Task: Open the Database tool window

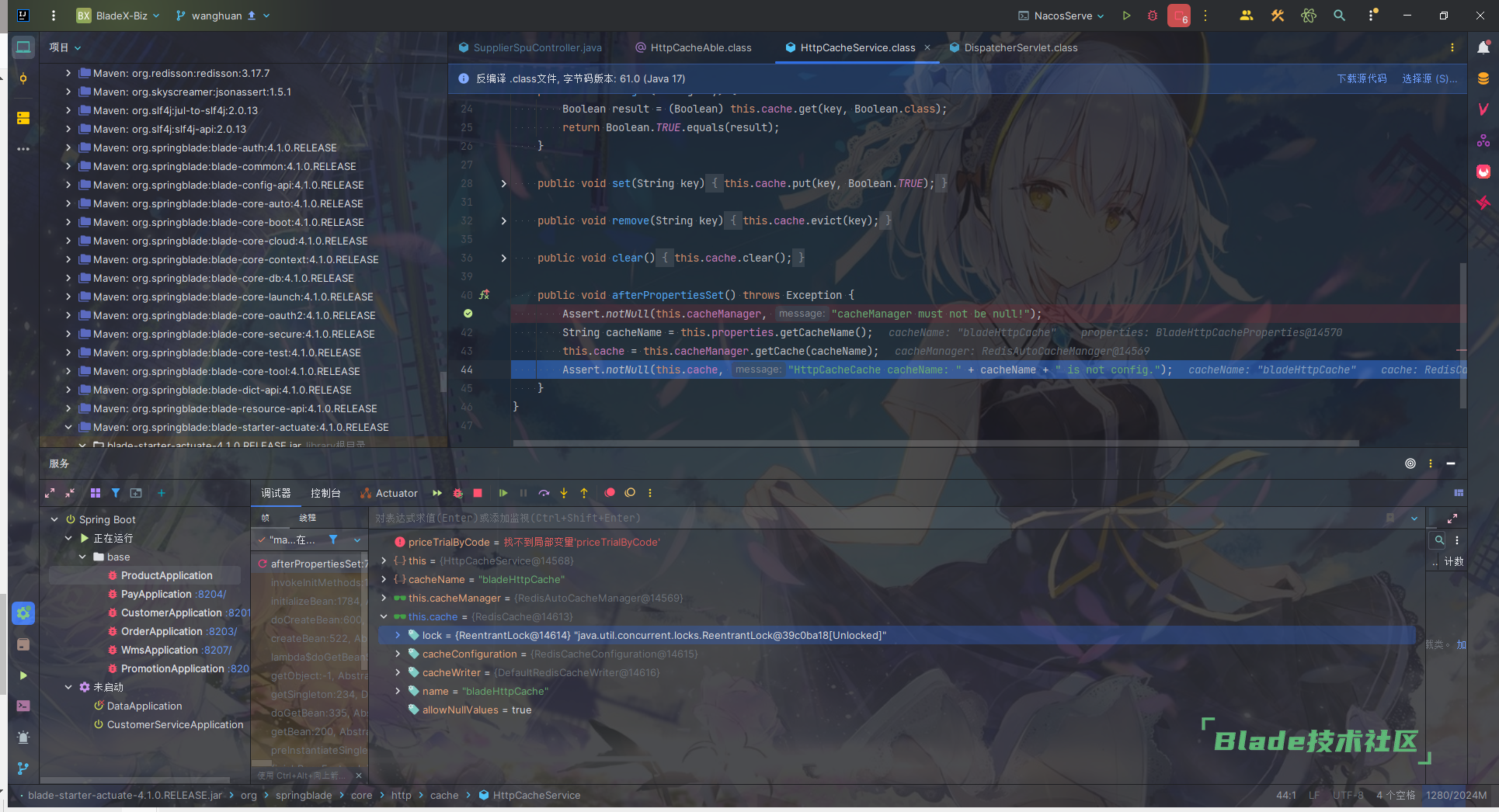Action: (1483, 78)
